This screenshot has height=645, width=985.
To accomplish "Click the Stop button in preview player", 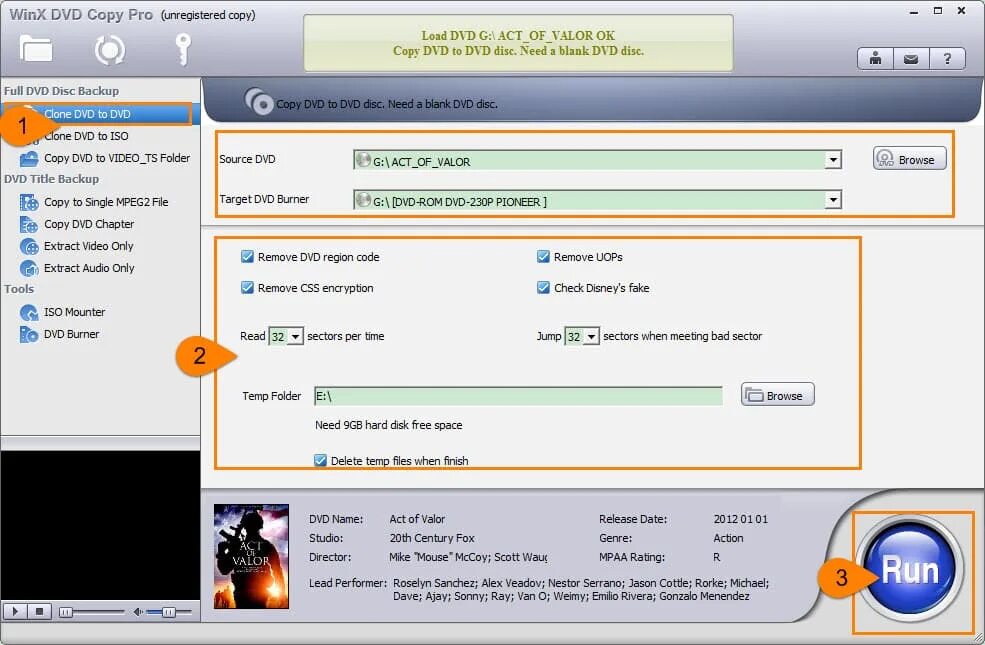I will coord(40,611).
